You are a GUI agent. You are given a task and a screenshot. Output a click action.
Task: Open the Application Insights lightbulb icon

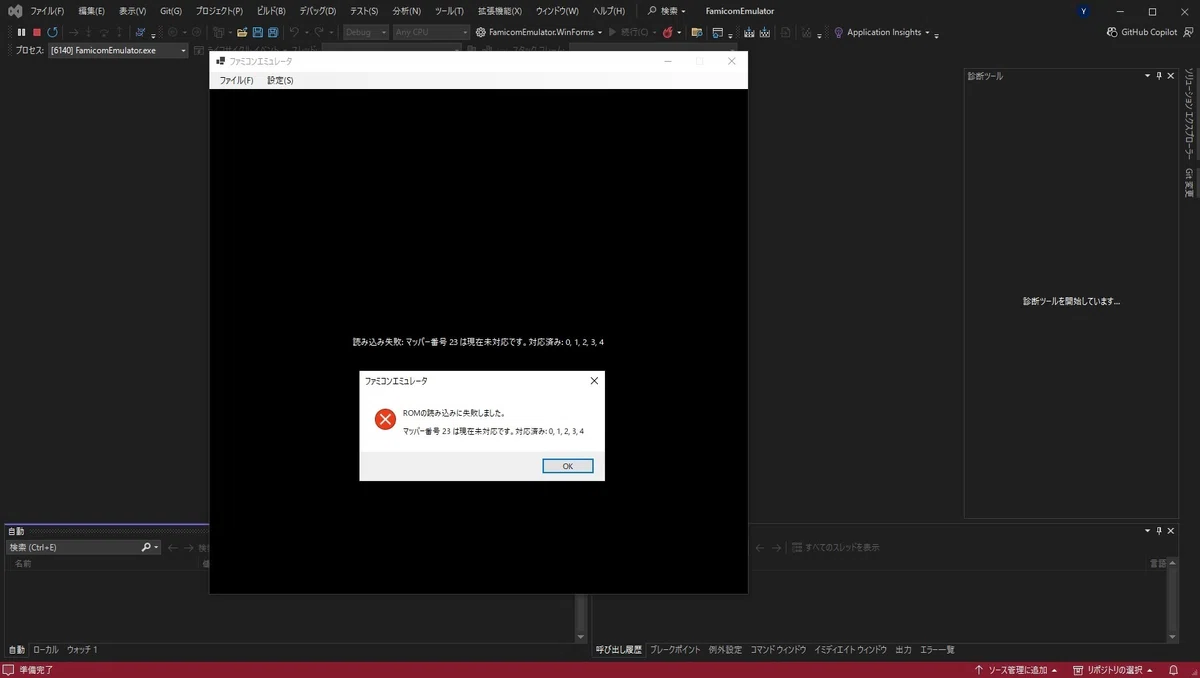click(838, 32)
